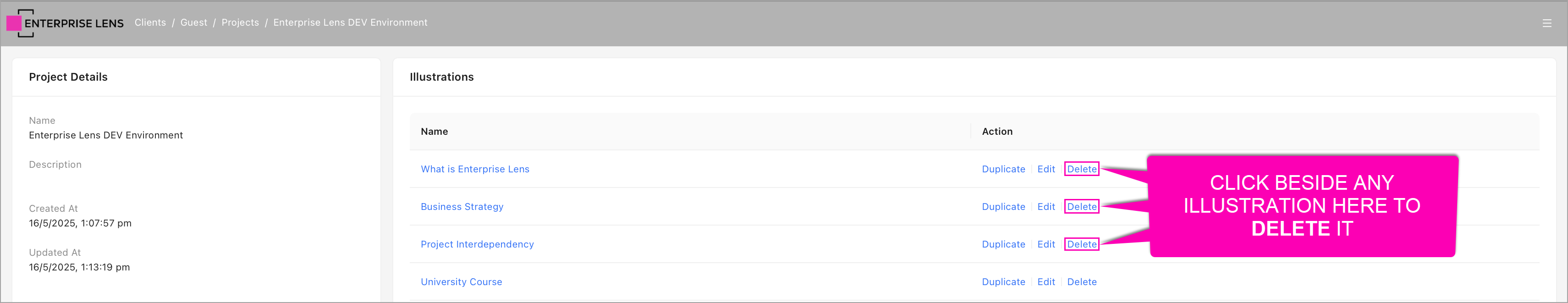Duplicate the What is Enterprise Lens illustration

point(1003,169)
